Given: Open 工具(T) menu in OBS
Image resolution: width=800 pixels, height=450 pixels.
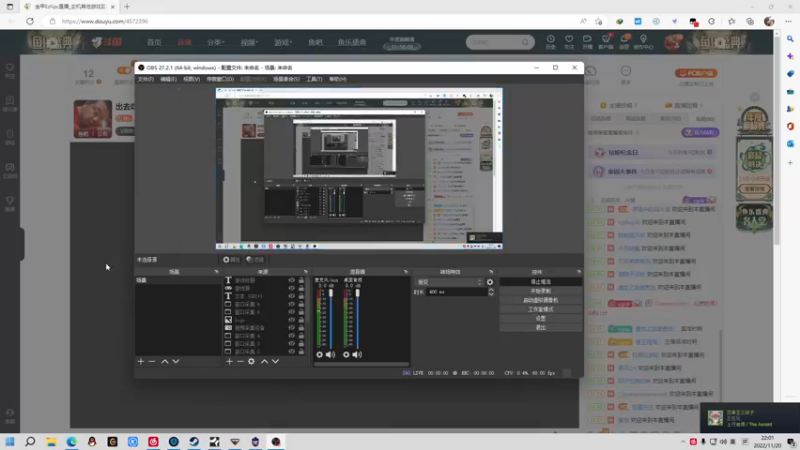Looking at the screenshot, I should click(314, 79).
